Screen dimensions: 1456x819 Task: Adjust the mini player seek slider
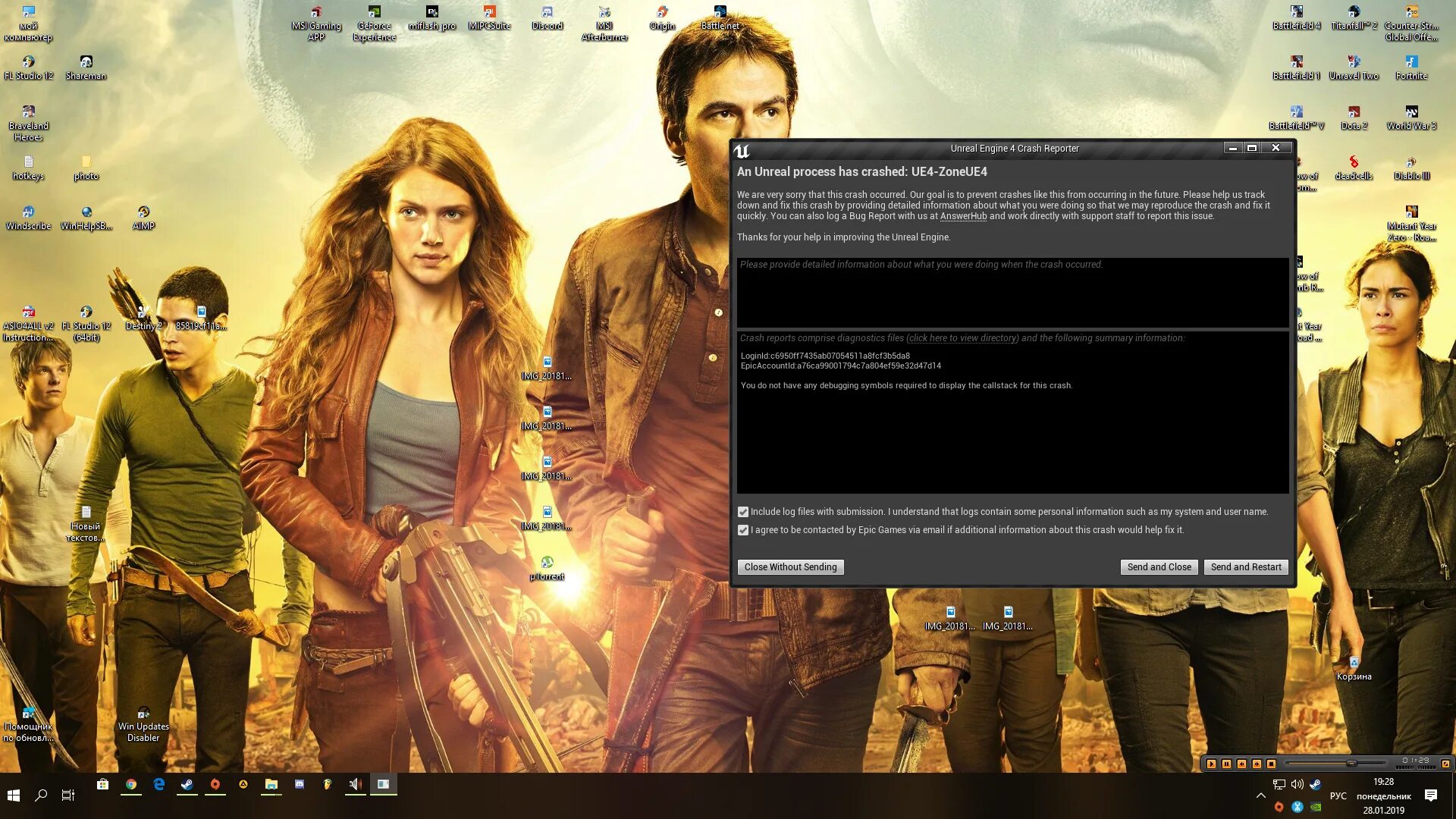1351,764
